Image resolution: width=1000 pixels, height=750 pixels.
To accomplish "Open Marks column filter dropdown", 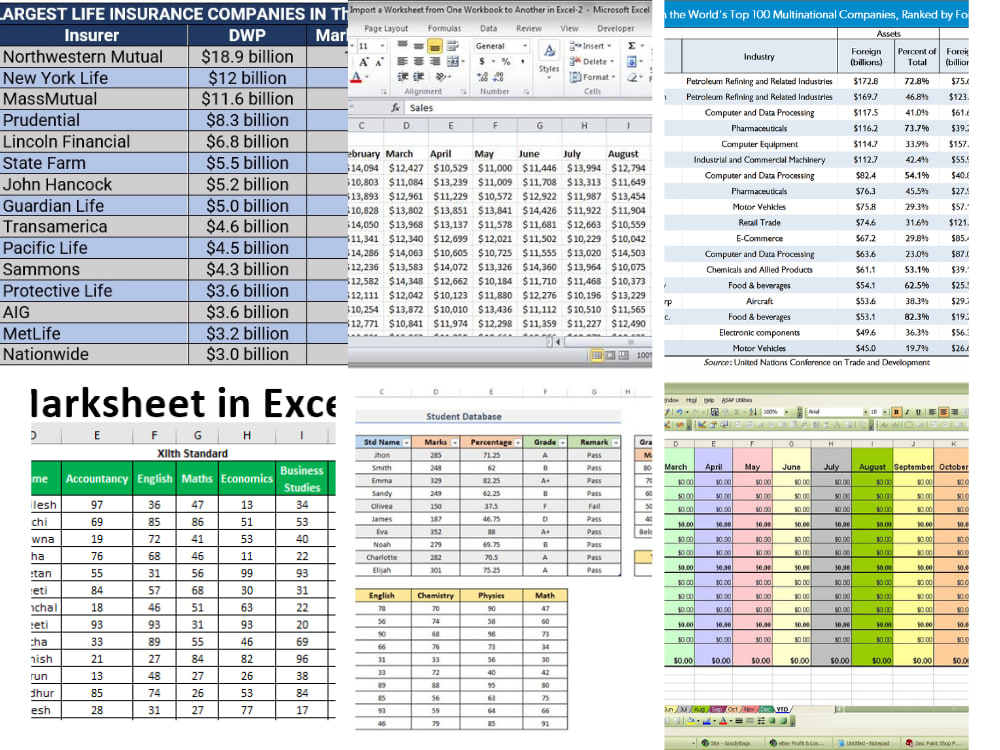I will pos(455,442).
